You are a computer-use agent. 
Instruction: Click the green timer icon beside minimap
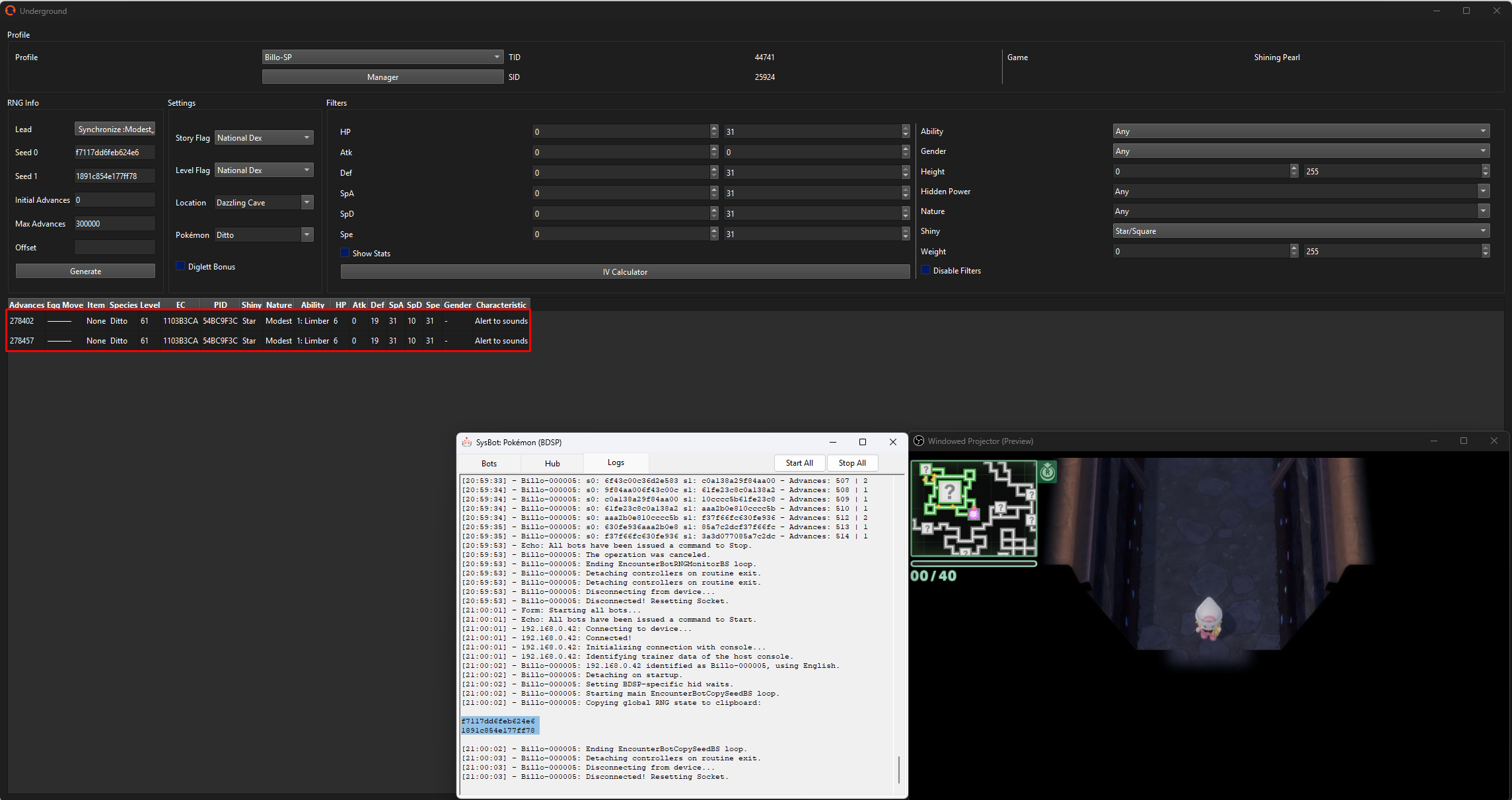click(1047, 472)
